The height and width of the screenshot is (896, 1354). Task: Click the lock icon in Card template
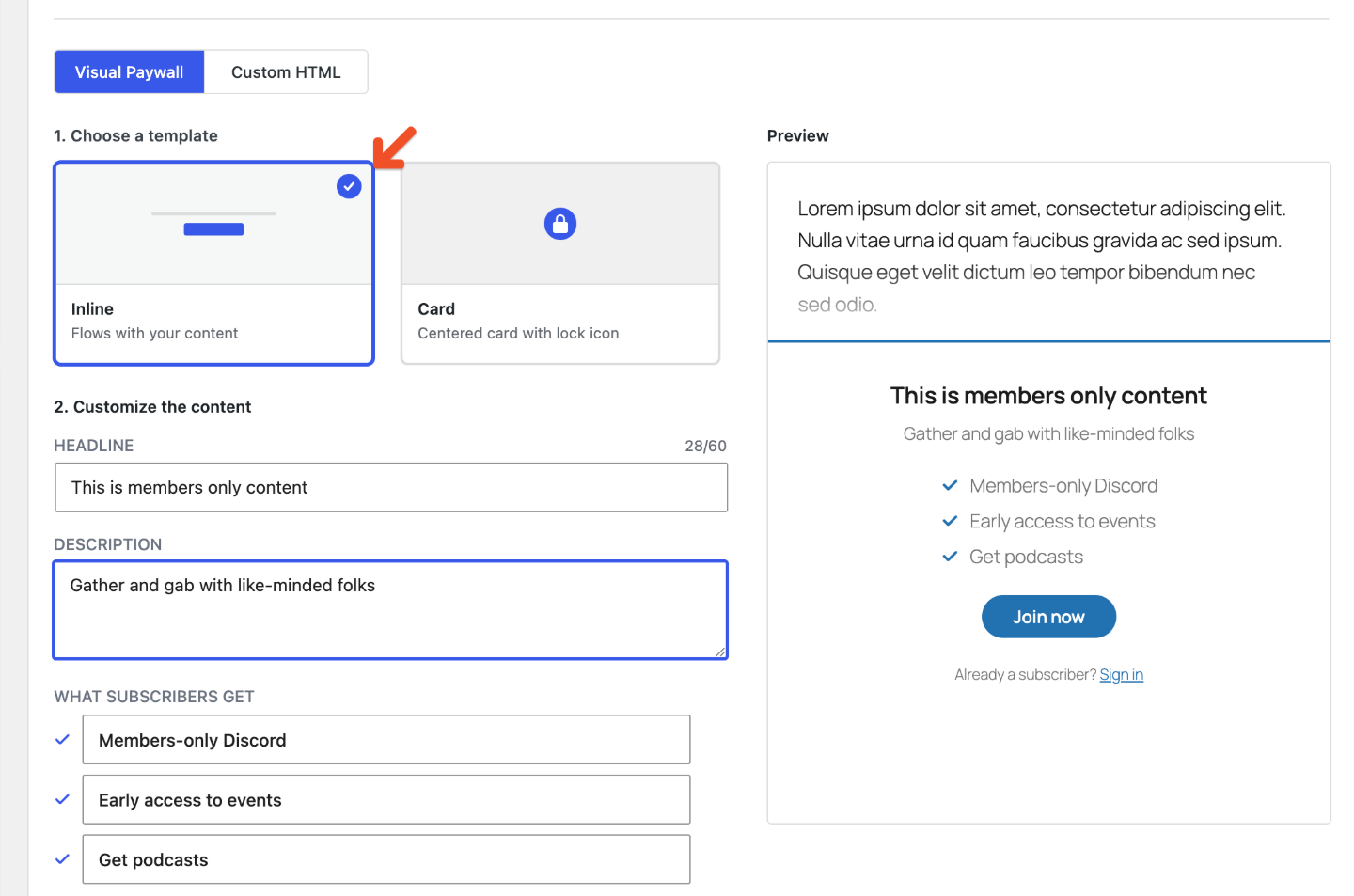pyautogui.click(x=560, y=224)
